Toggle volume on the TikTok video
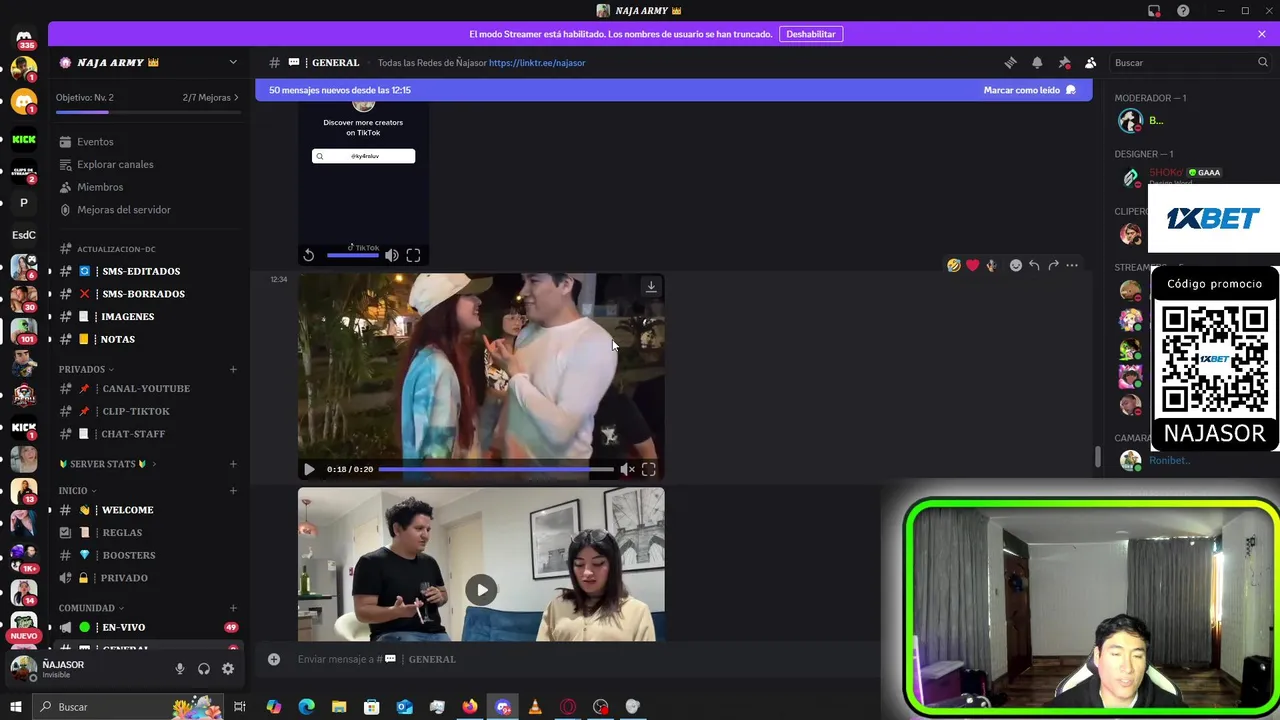The image size is (1280, 720). tap(392, 255)
